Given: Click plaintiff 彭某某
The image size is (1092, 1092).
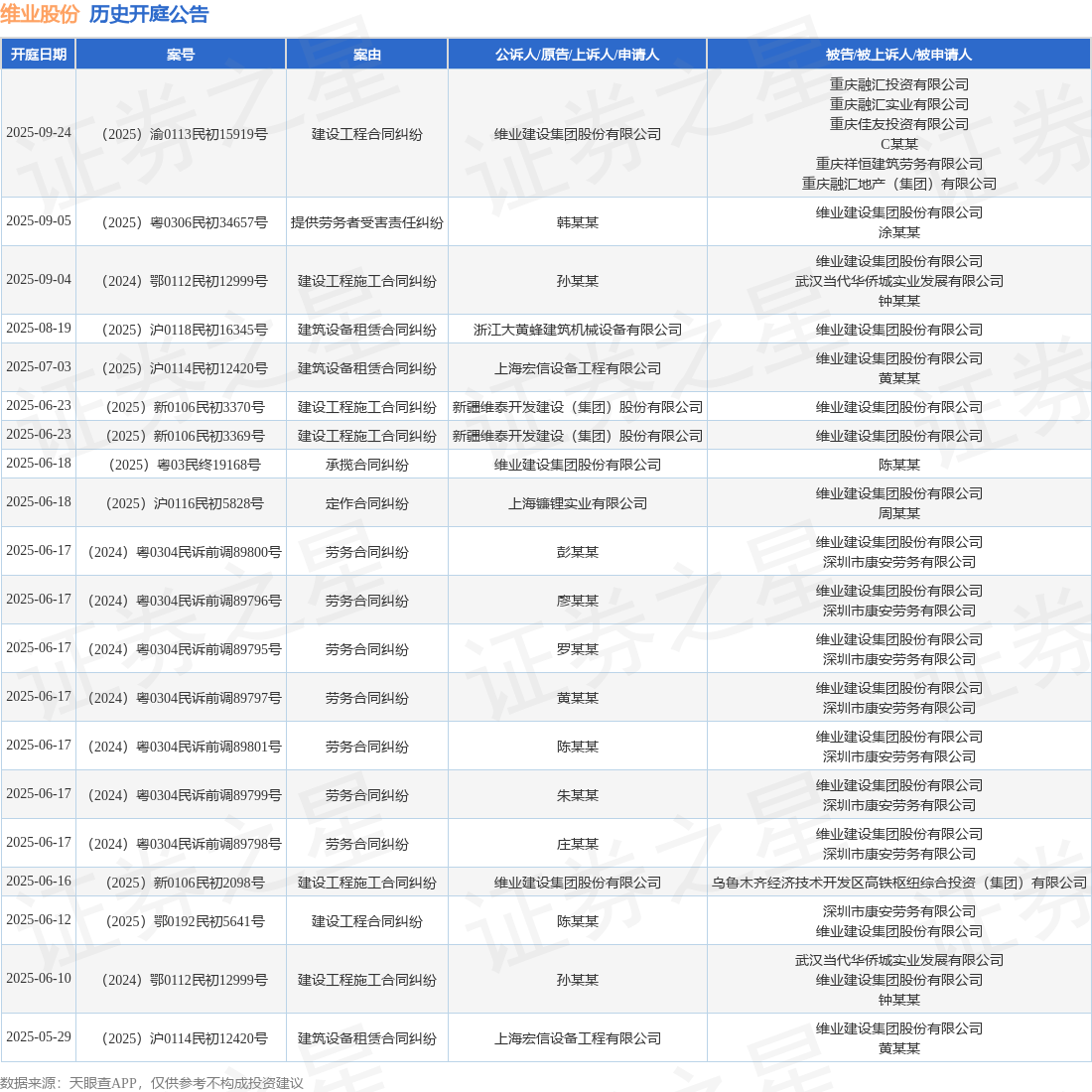Looking at the screenshot, I should [578, 552].
